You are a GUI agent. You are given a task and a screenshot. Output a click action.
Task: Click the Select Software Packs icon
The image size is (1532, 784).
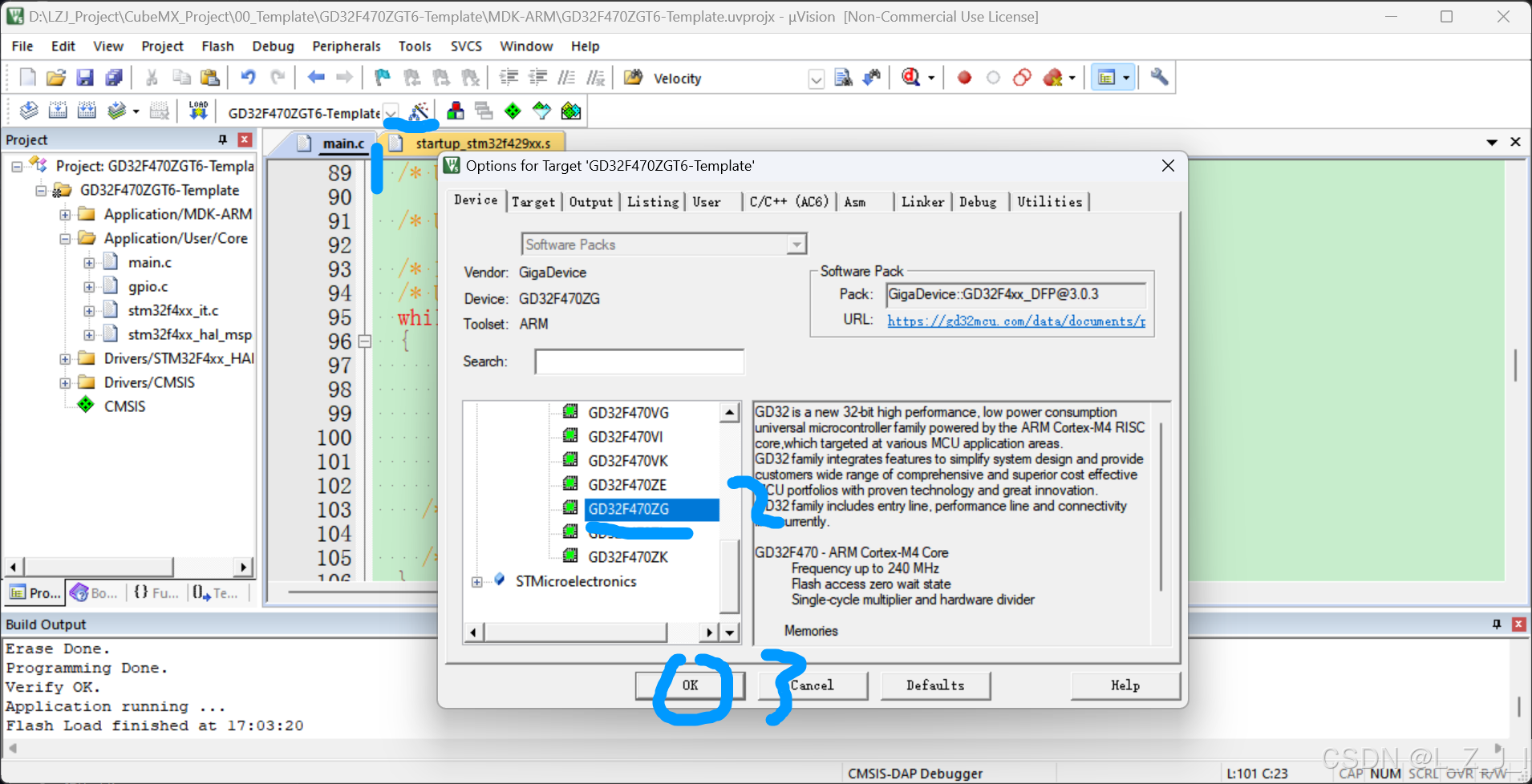(x=542, y=111)
